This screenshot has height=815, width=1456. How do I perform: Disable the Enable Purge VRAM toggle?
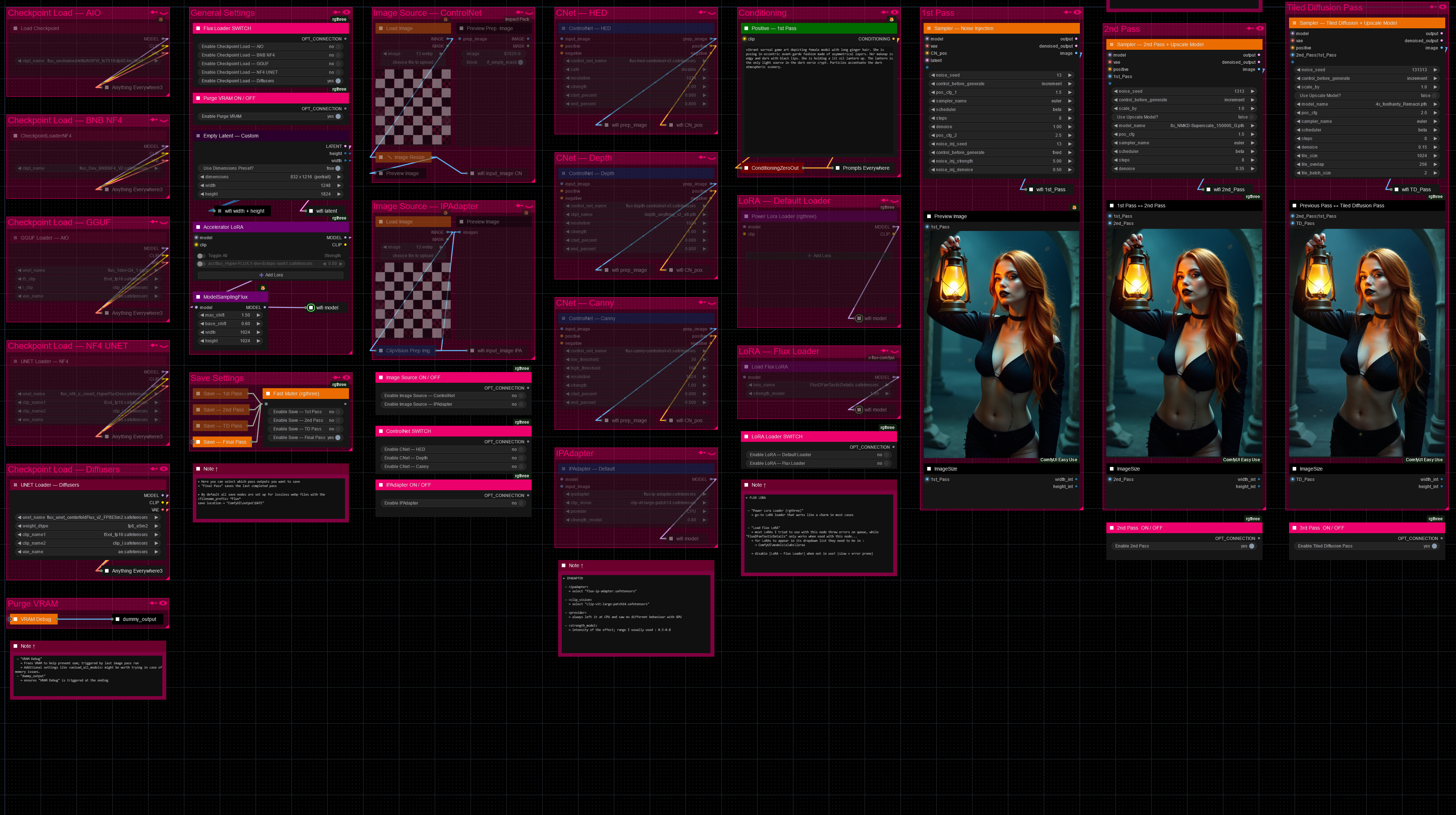point(338,116)
